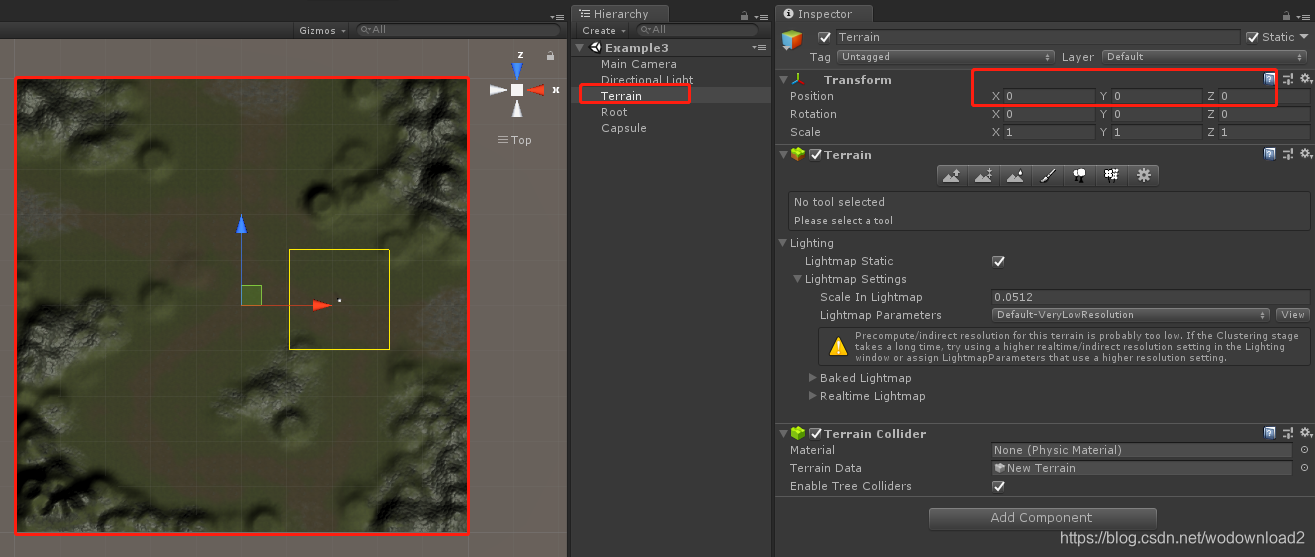This screenshot has width=1315, height=557.
Task: Click the blue Z axis cone on scene gizmo
Action: [517, 70]
